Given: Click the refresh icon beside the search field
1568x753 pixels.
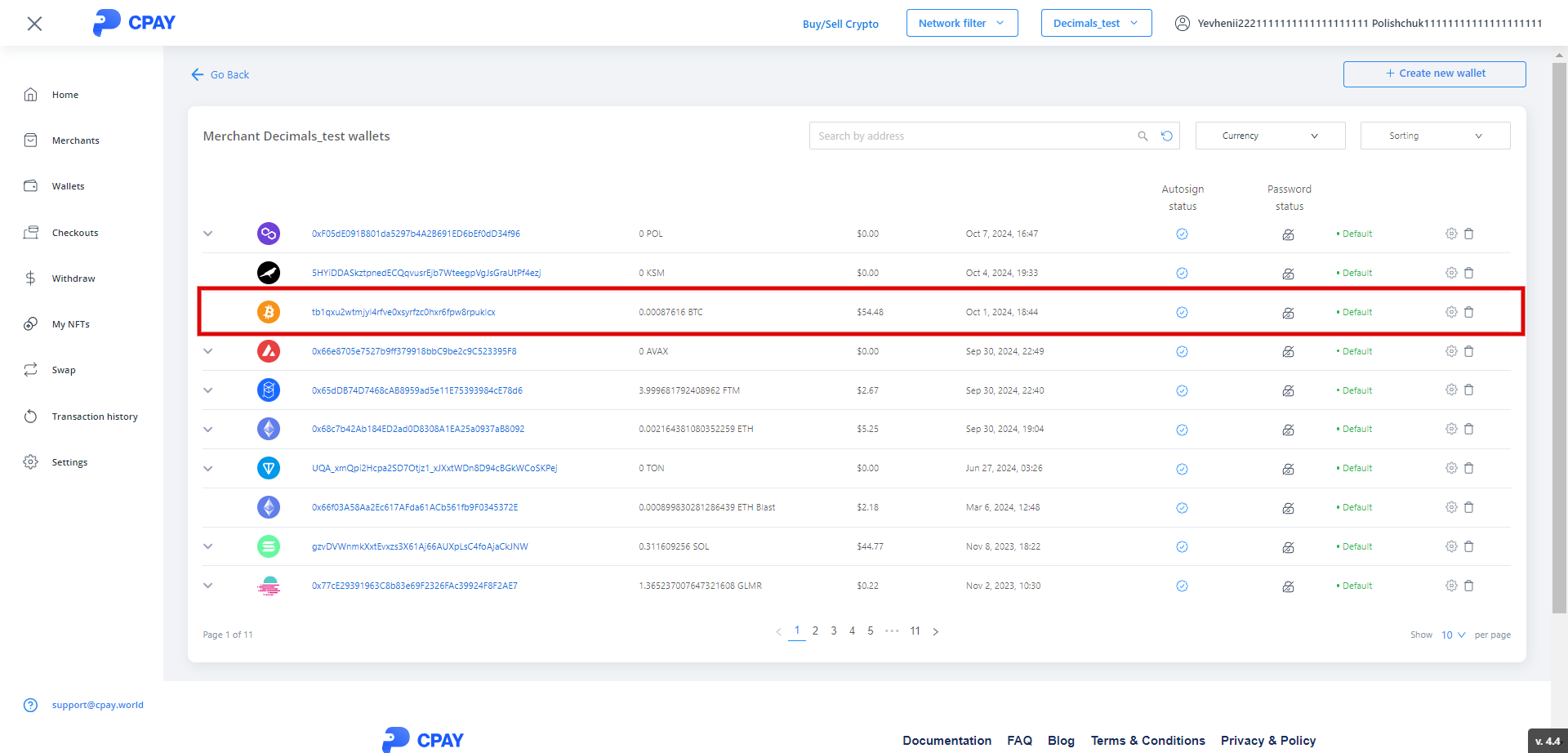Looking at the screenshot, I should point(1167,136).
